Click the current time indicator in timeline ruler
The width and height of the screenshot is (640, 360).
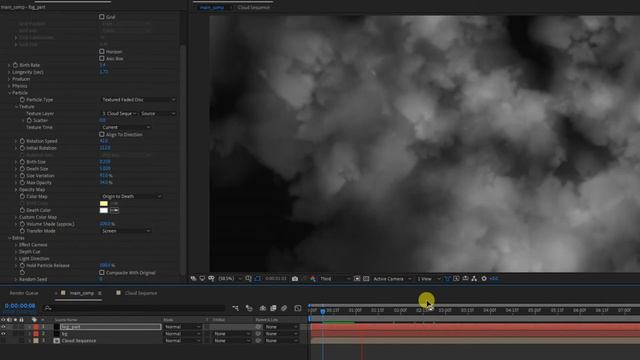[322, 311]
